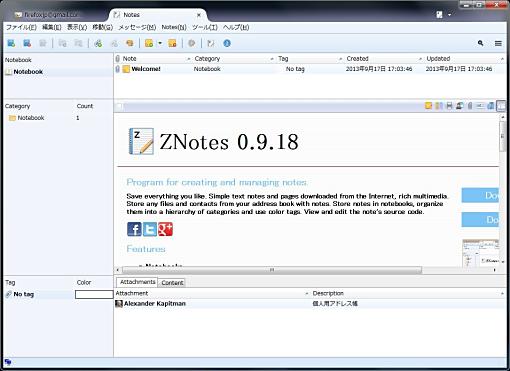
Task: Select the No tag entry in Tag panel
Action: (x=23, y=294)
